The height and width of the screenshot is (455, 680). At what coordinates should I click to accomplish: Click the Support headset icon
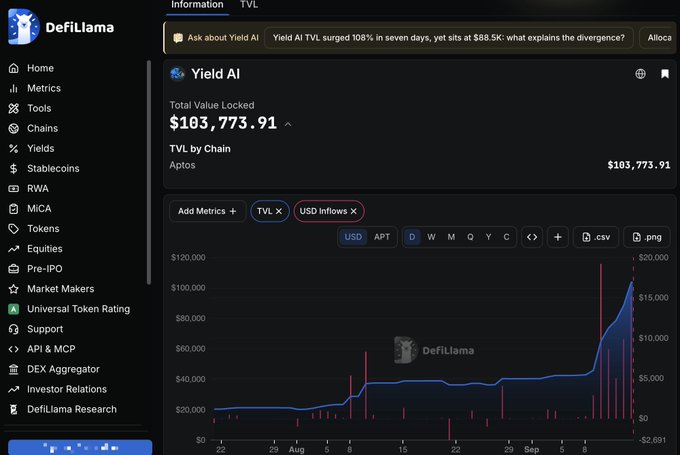click(13, 329)
